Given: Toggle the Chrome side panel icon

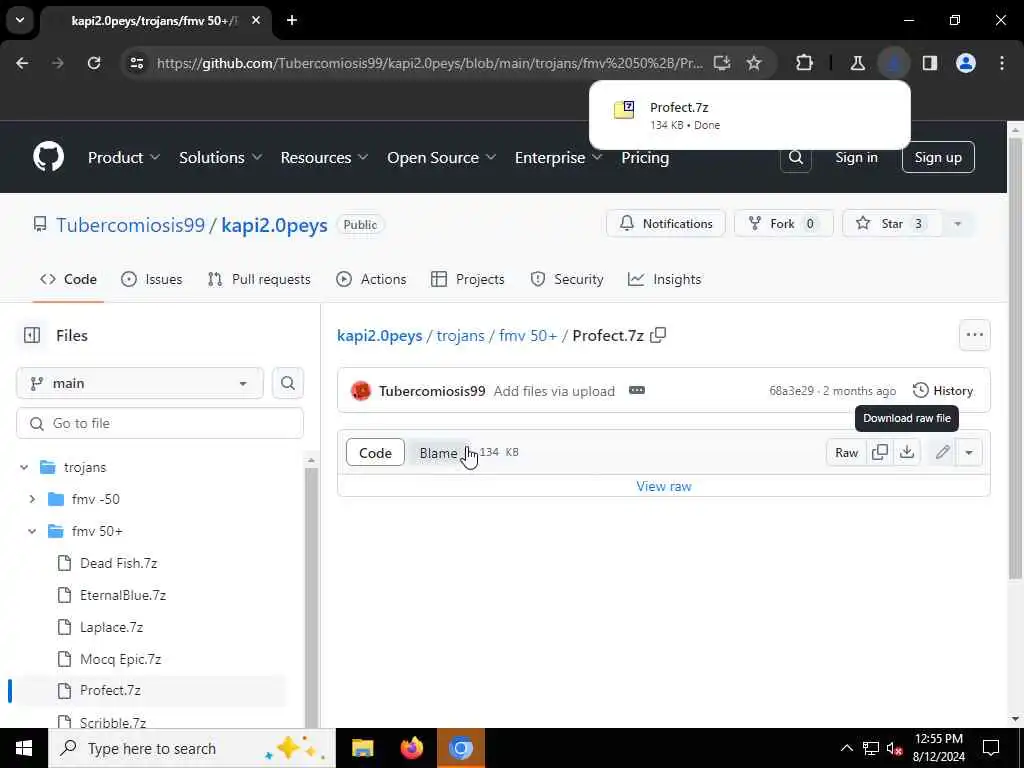Looking at the screenshot, I should click(x=930, y=63).
